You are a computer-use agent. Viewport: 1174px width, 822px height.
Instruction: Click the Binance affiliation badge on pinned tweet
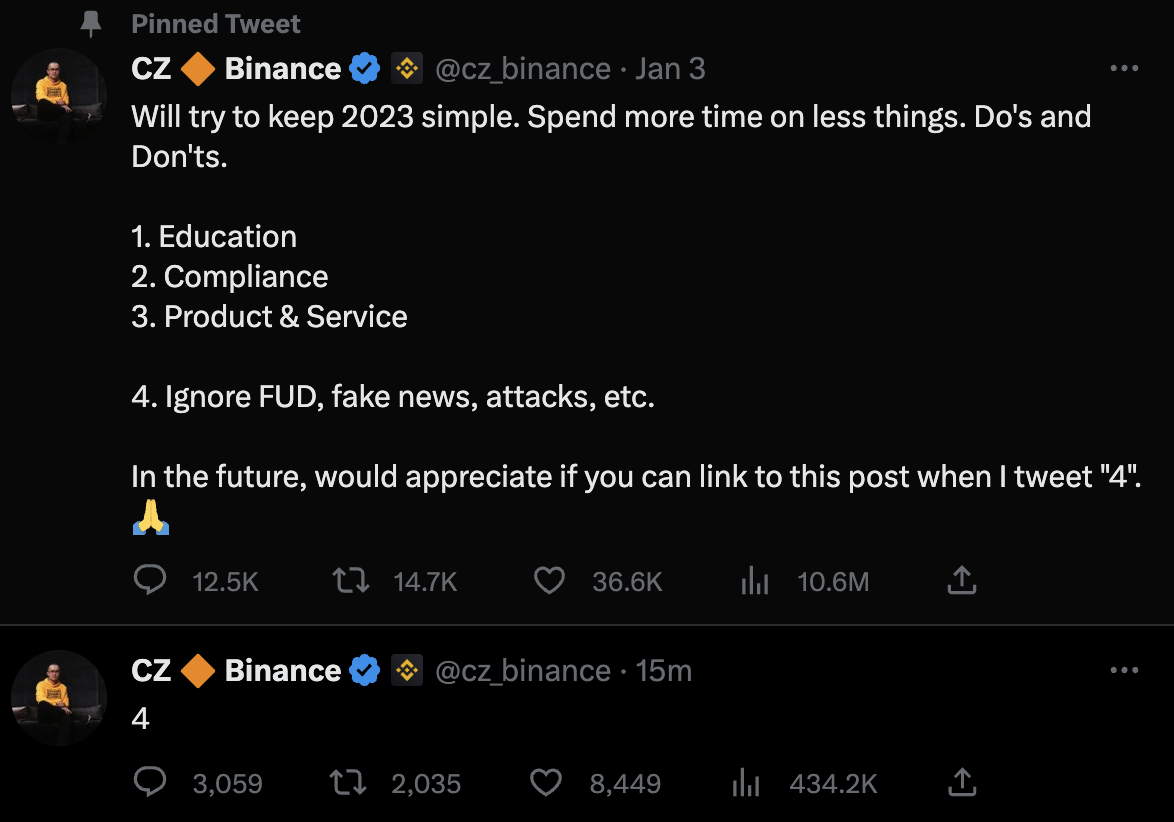pyautogui.click(x=405, y=69)
